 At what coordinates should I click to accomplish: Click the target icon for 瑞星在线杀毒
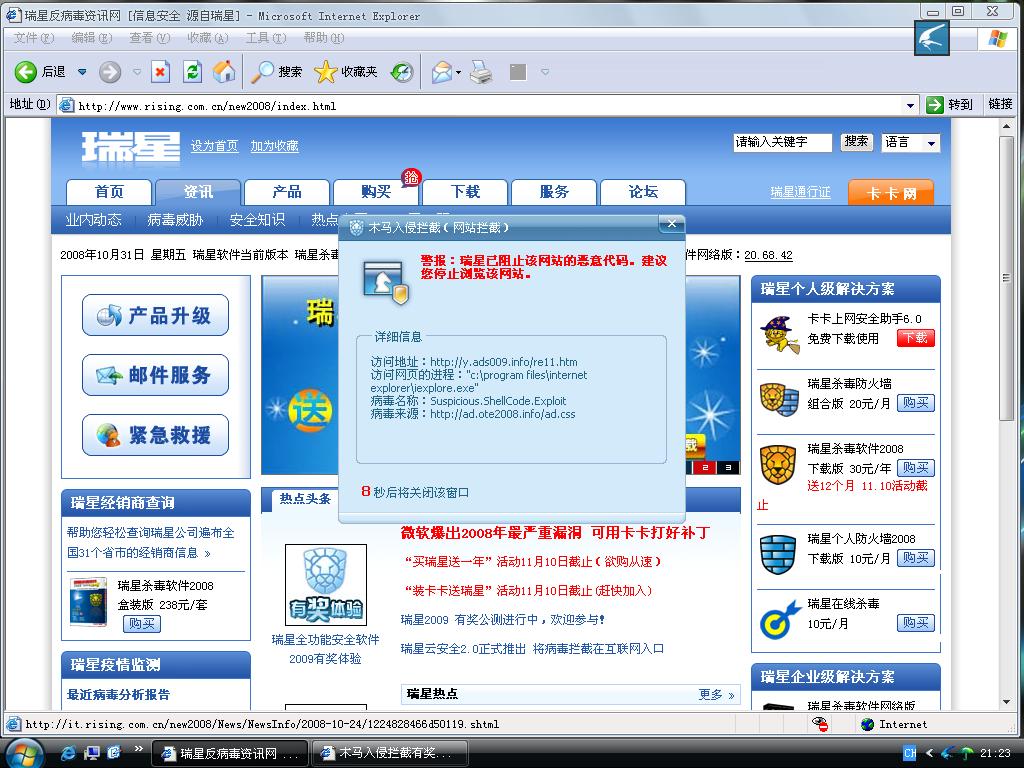(780, 619)
